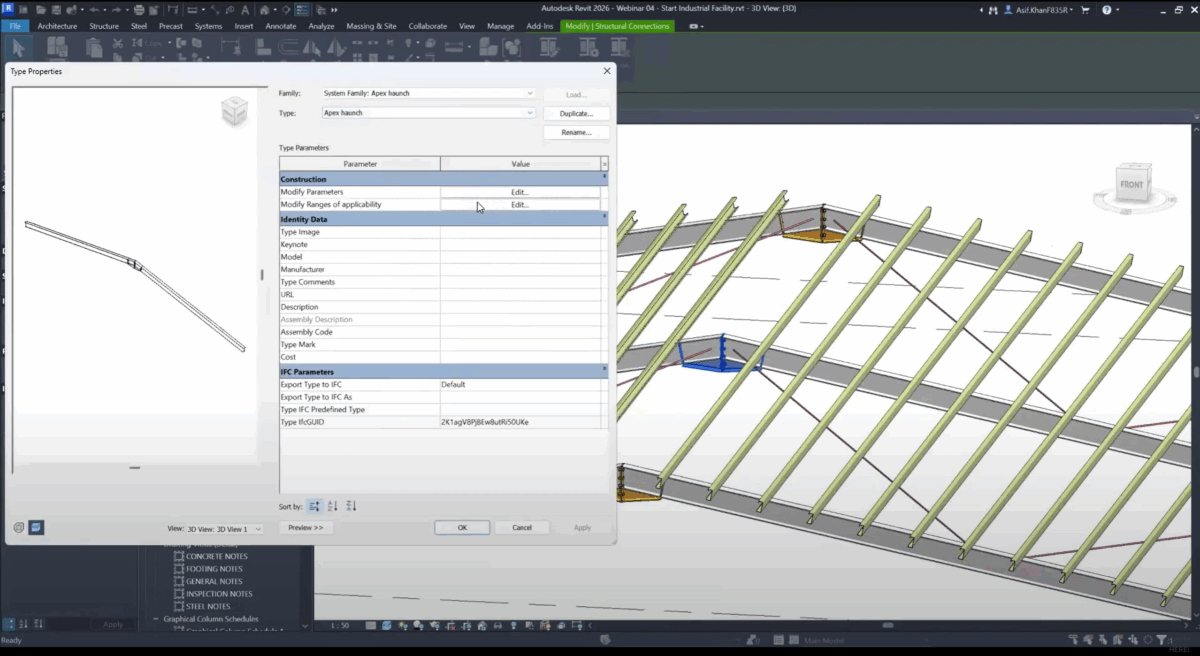The height and width of the screenshot is (656, 1200).
Task: Click the selection filter funnel in status bar
Action: [1161, 639]
